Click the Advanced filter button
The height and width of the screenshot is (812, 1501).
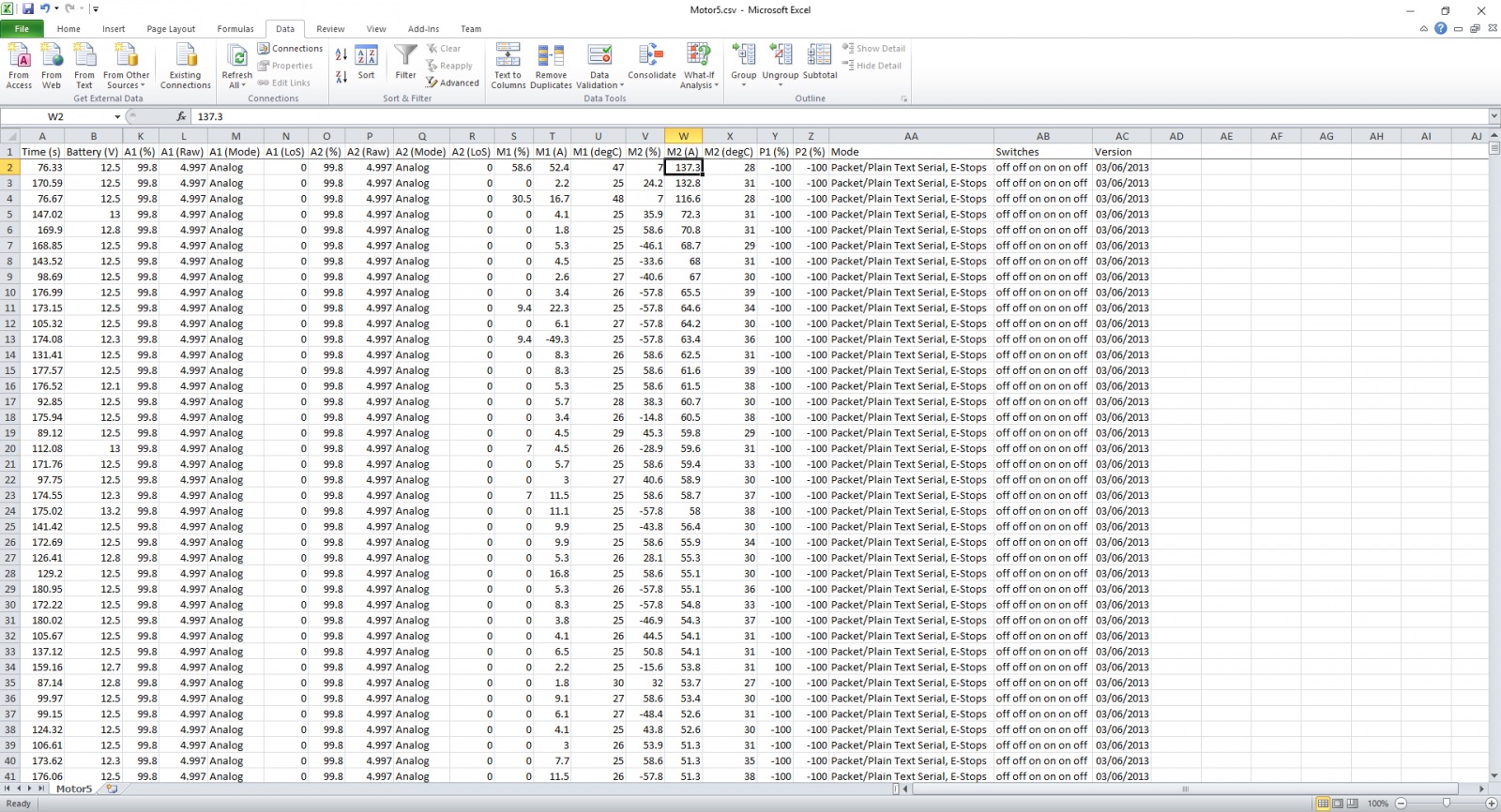(452, 83)
